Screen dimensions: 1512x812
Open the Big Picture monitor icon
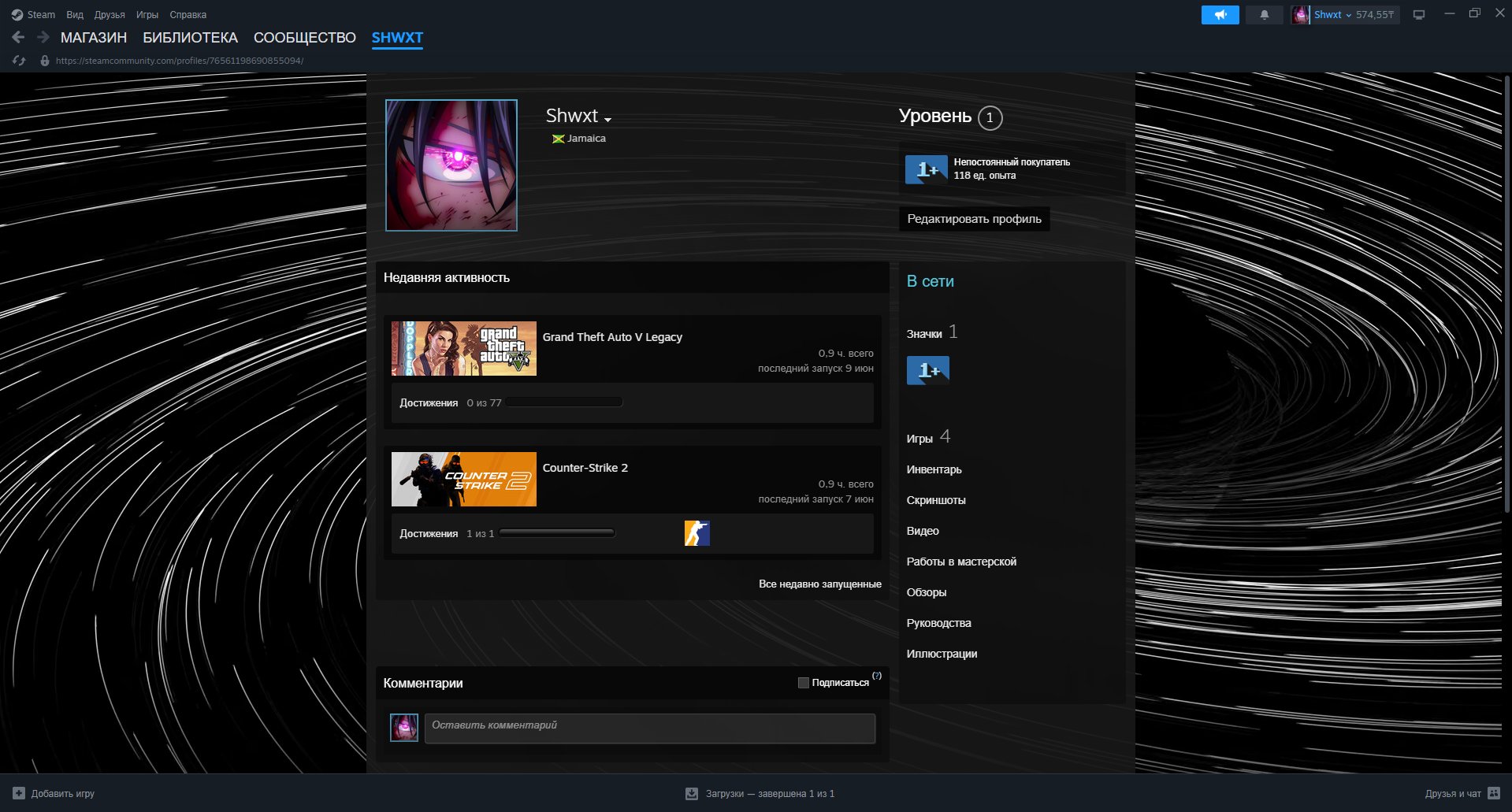(x=1419, y=15)
